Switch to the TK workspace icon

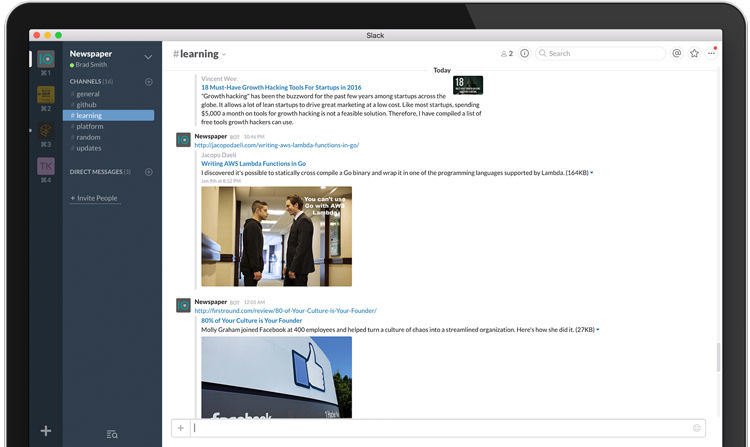(x=46, y=166)
